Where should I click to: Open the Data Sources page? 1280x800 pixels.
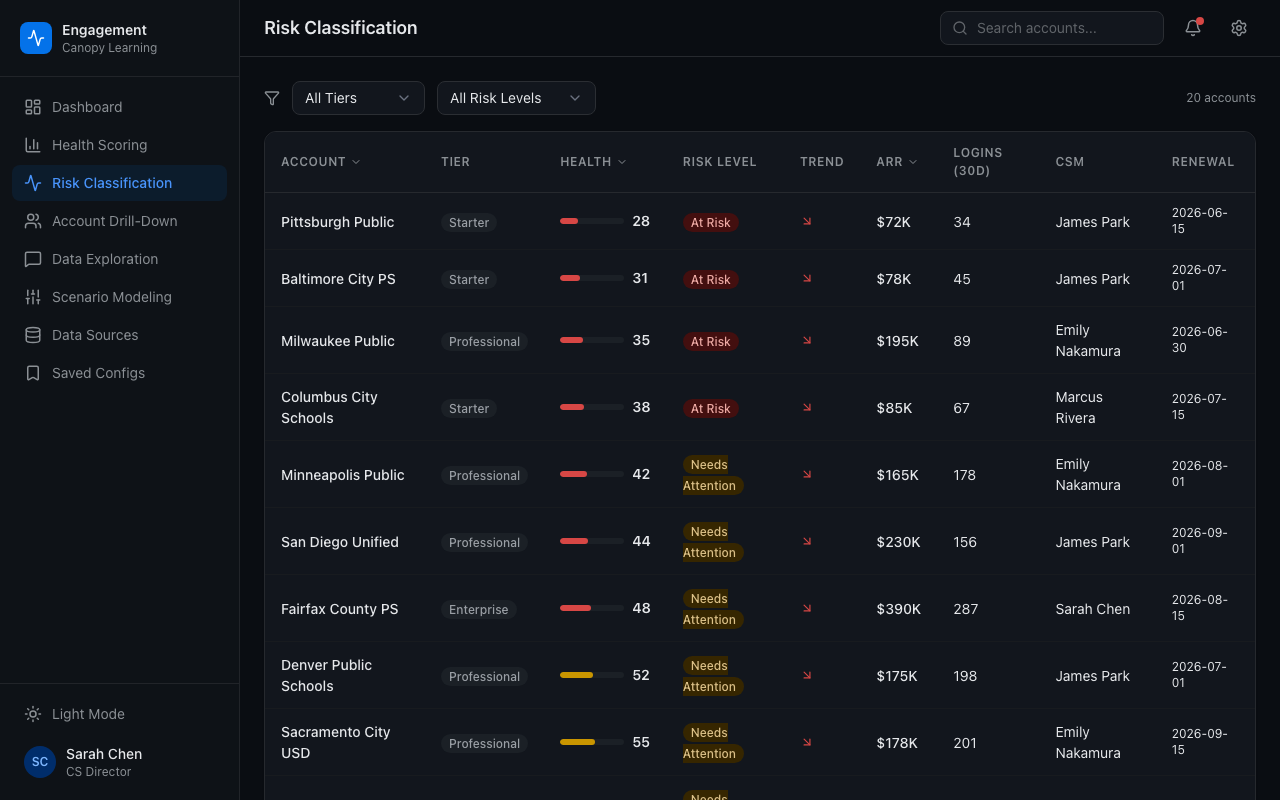click(96, 335)
